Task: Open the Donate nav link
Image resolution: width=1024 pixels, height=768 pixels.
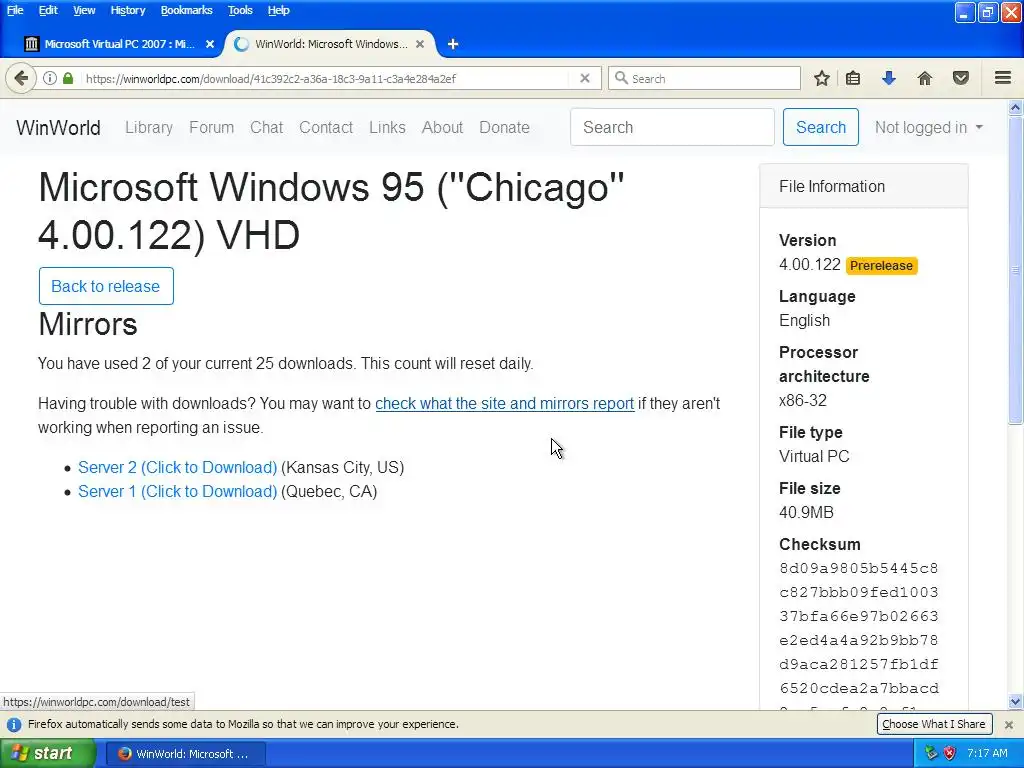Action: 504,127
